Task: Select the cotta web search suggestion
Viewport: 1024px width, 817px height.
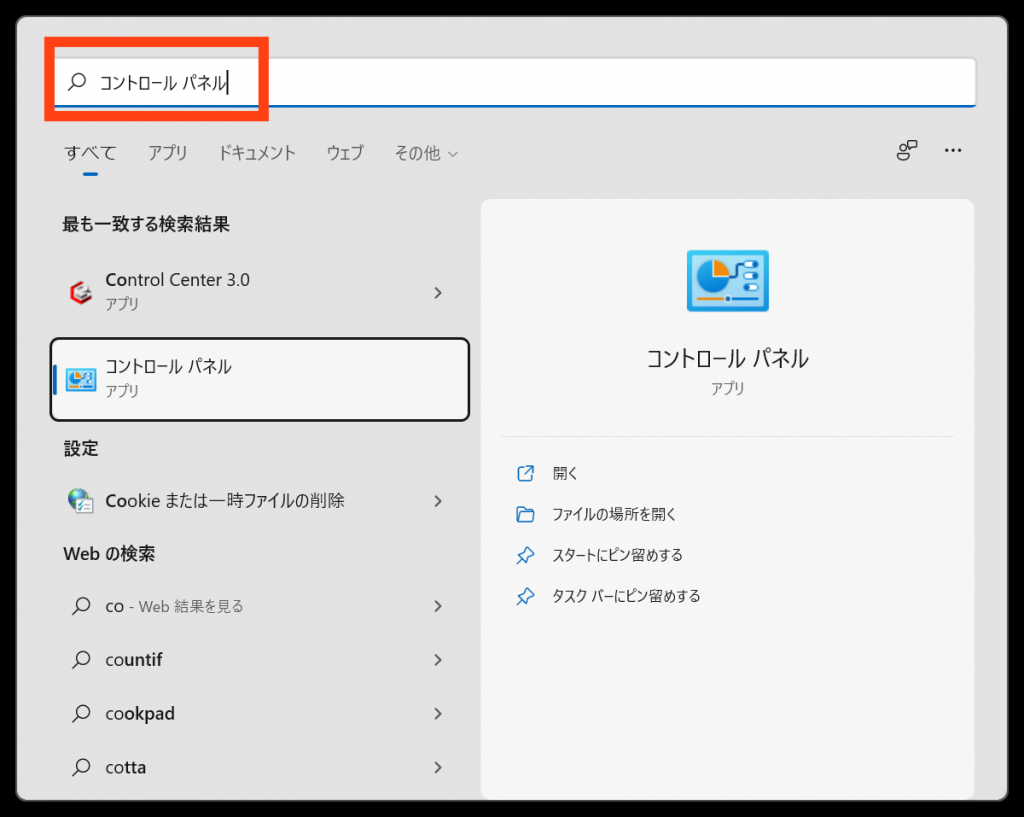Action: tap(126, 768)
